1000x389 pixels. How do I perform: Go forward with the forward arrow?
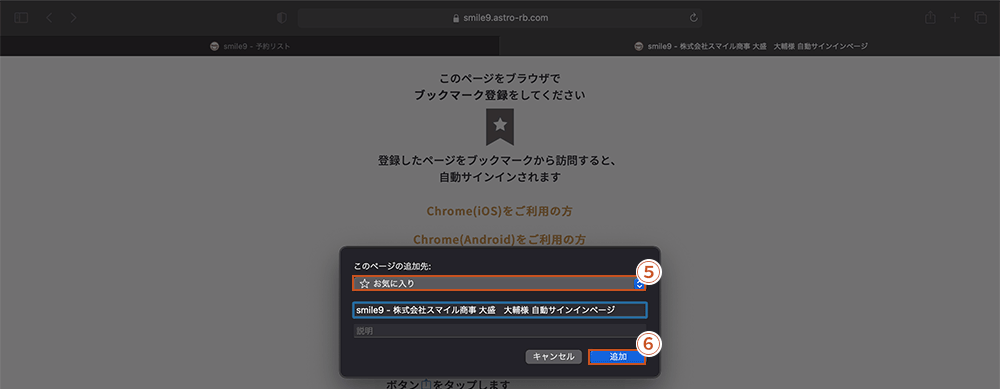tap(74, 18)
